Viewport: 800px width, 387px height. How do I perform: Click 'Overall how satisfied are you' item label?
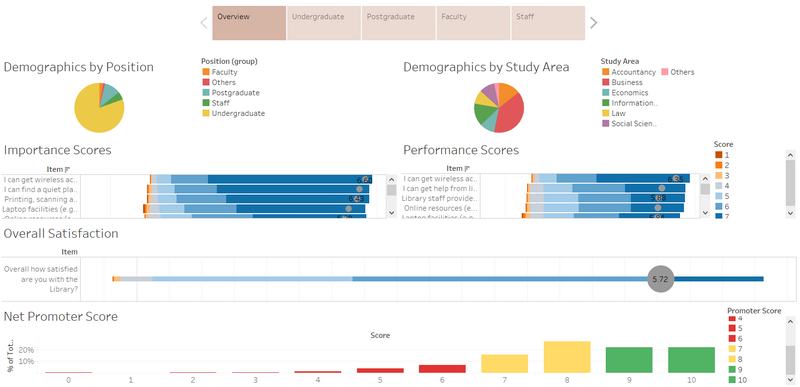pyautogui.click(x=41, y=279)
